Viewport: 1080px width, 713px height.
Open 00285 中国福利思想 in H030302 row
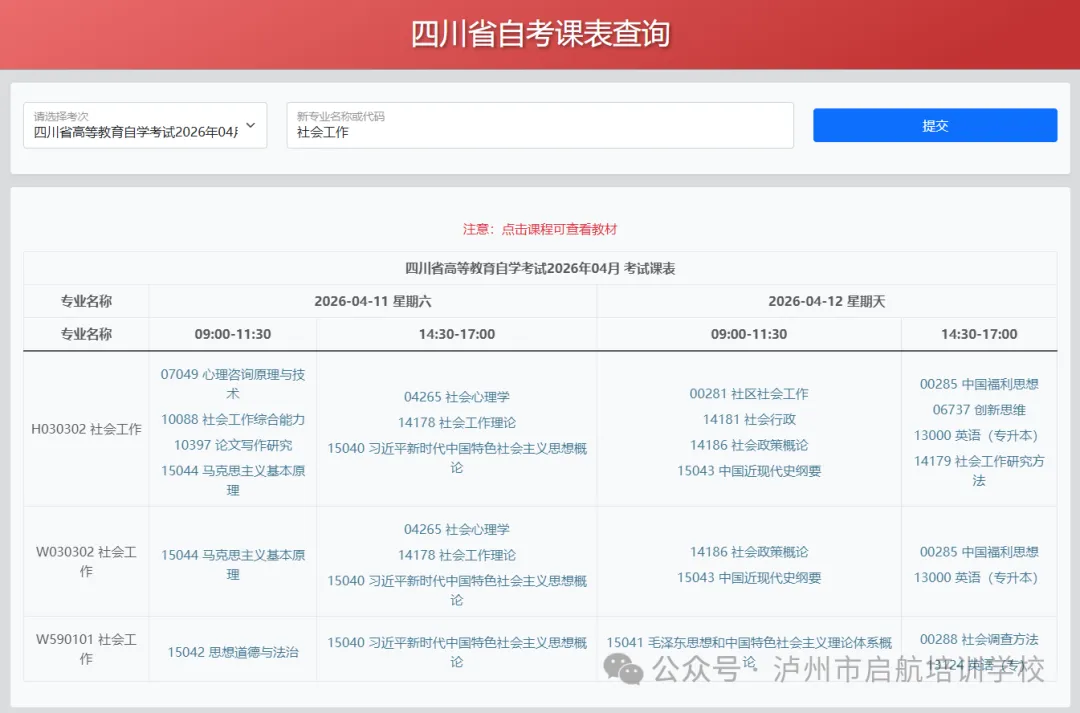click(979, 384)
